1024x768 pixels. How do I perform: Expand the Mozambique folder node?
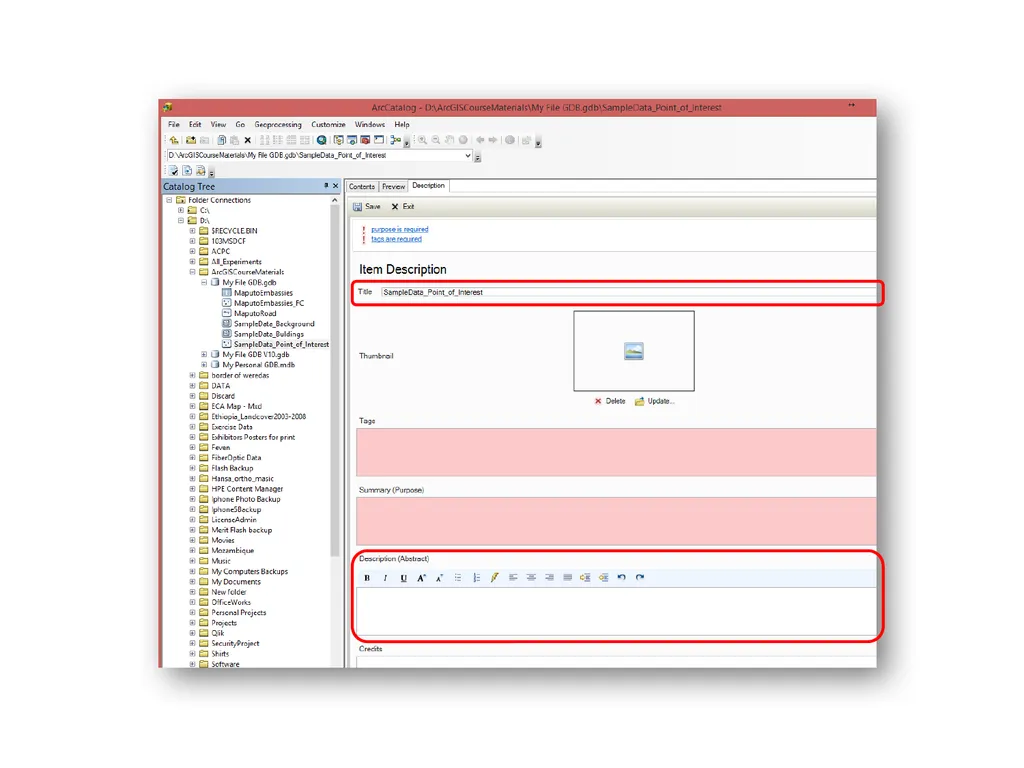(x=193, y=551)
